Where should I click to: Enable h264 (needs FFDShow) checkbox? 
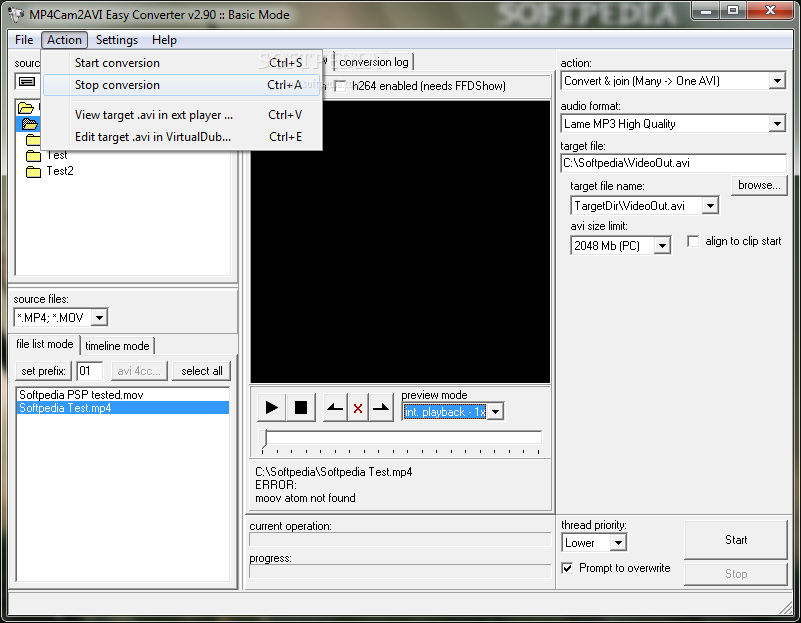click(x=340, y=86)
